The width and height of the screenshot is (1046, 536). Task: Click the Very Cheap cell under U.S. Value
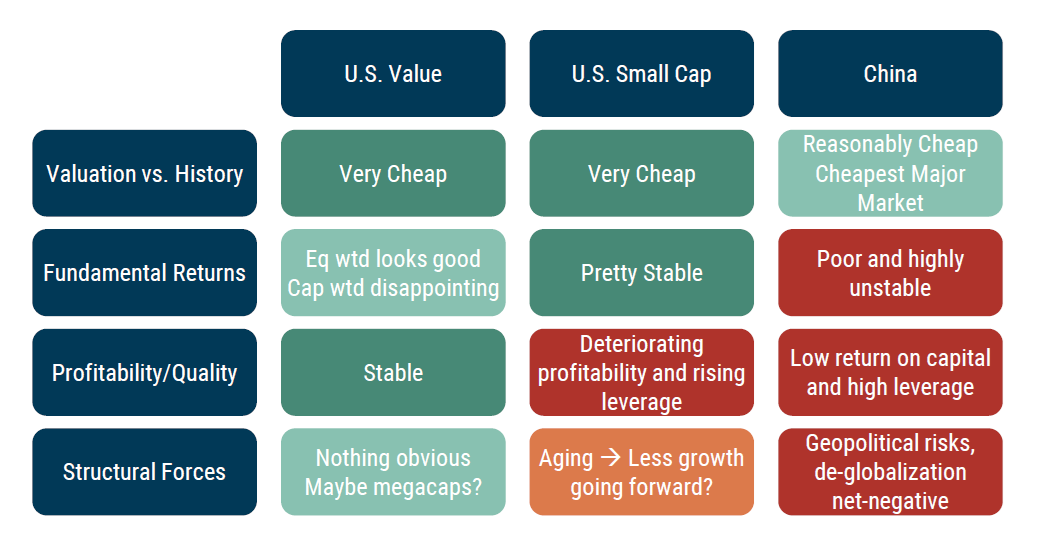coord(393,173)
